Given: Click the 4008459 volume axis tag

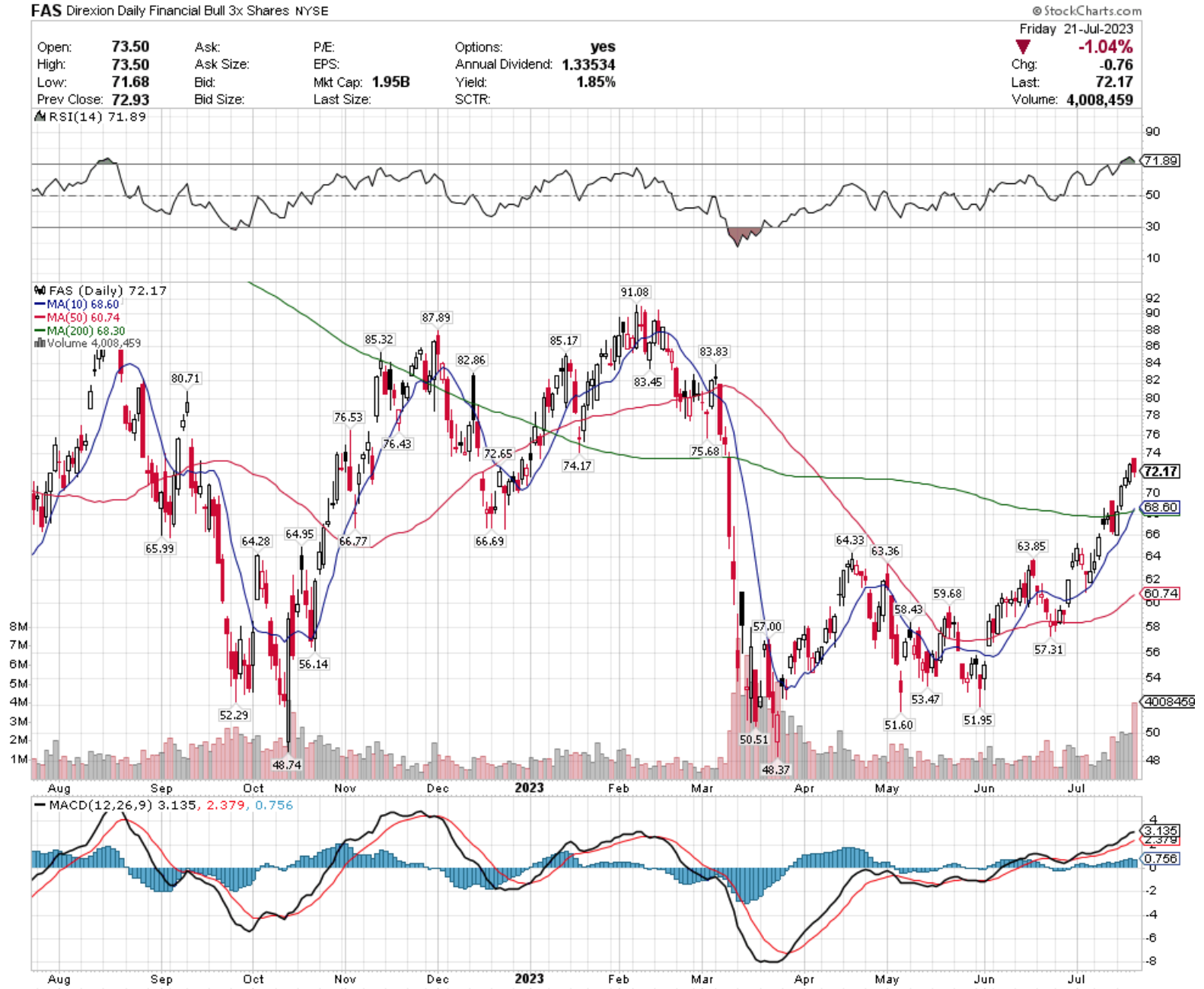Looking at the screenshot, I should 1167,701.
